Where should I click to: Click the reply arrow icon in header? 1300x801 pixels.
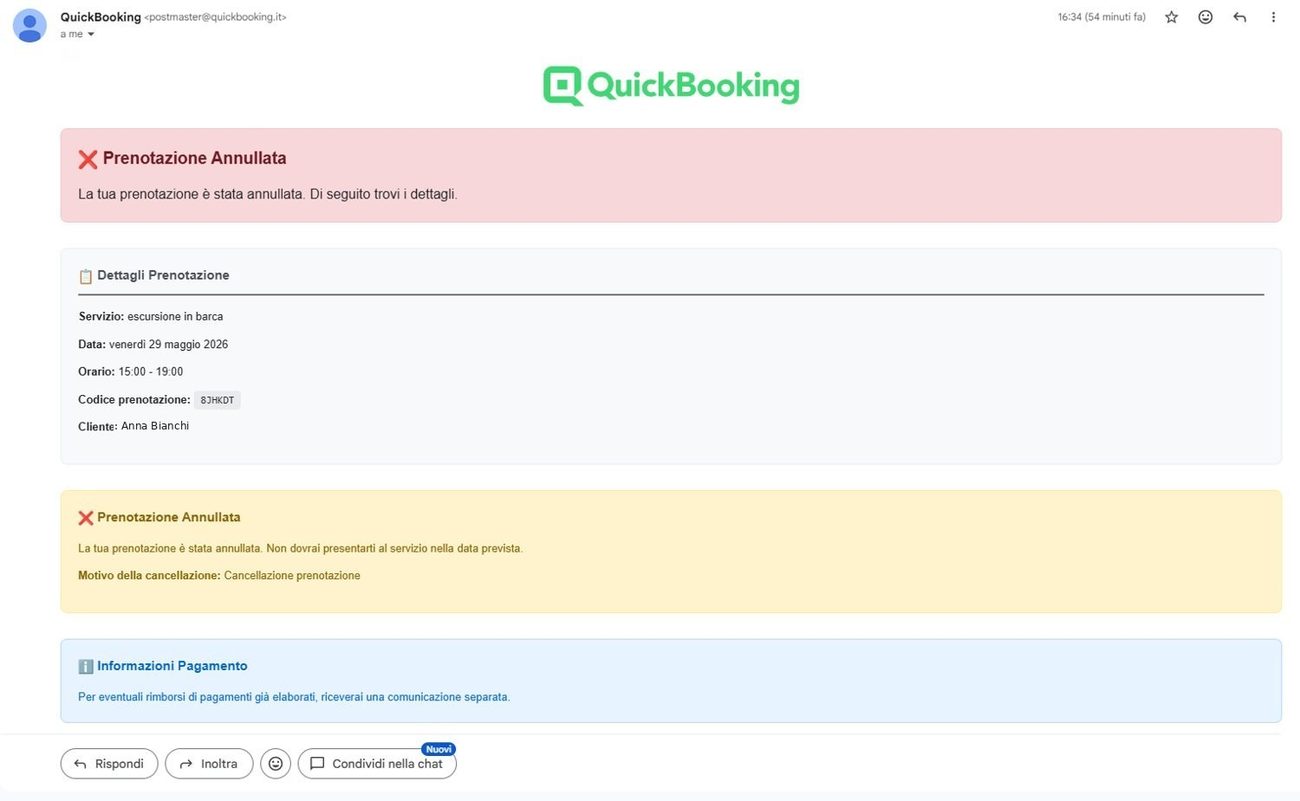click(1240, 17)
